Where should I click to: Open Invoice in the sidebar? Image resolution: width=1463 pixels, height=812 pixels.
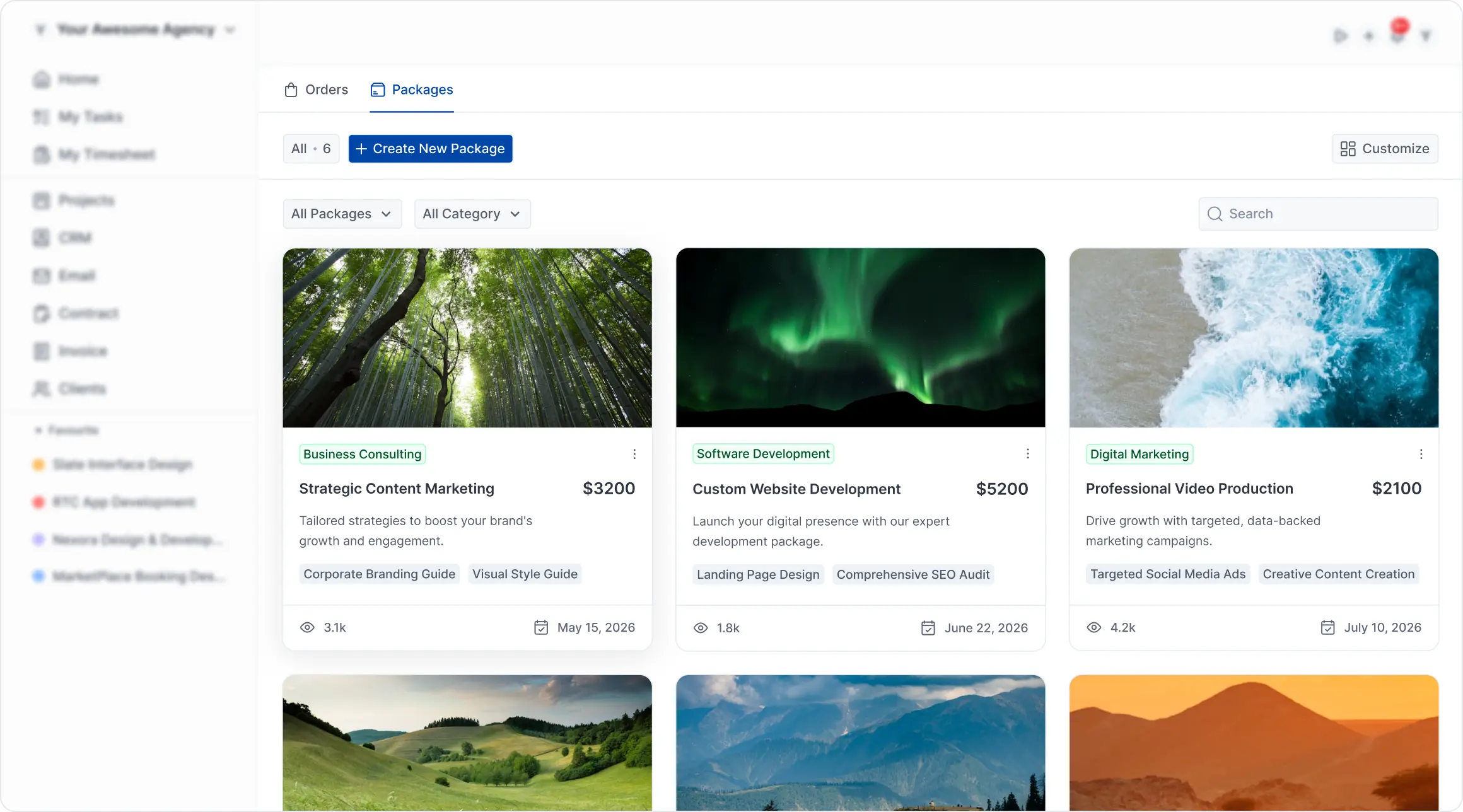pyautogui.click(x=70, y=351)
